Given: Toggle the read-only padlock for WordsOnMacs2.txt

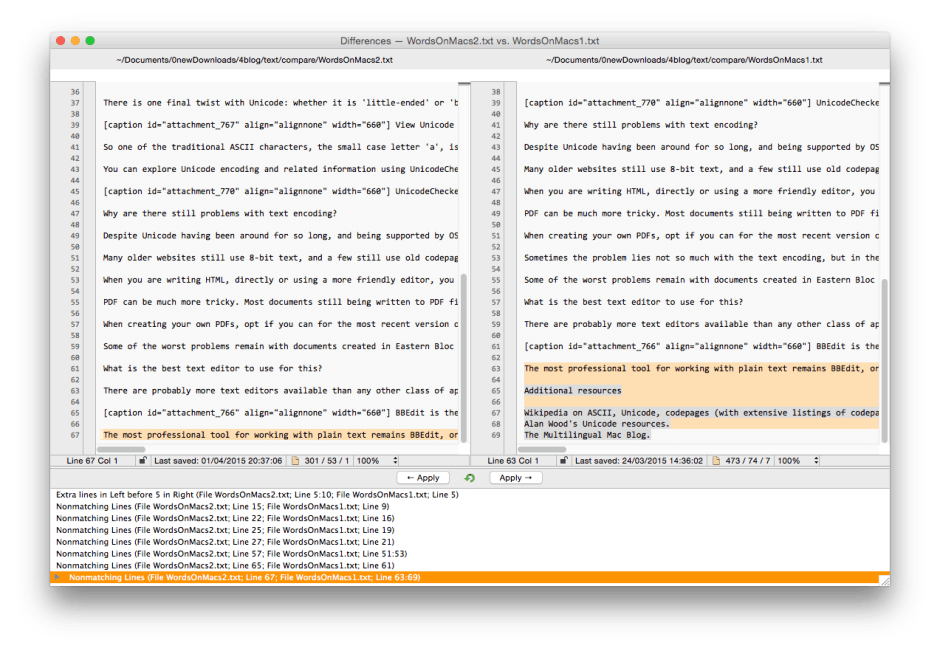Looking at the screenshot, I should click(x=143, y=461).
